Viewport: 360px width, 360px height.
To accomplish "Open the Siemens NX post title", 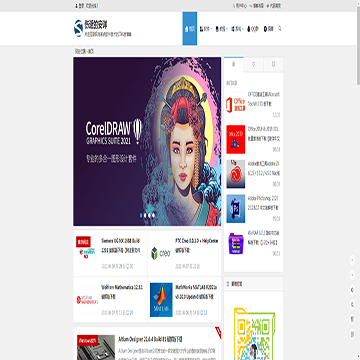I will click(121, 245).
